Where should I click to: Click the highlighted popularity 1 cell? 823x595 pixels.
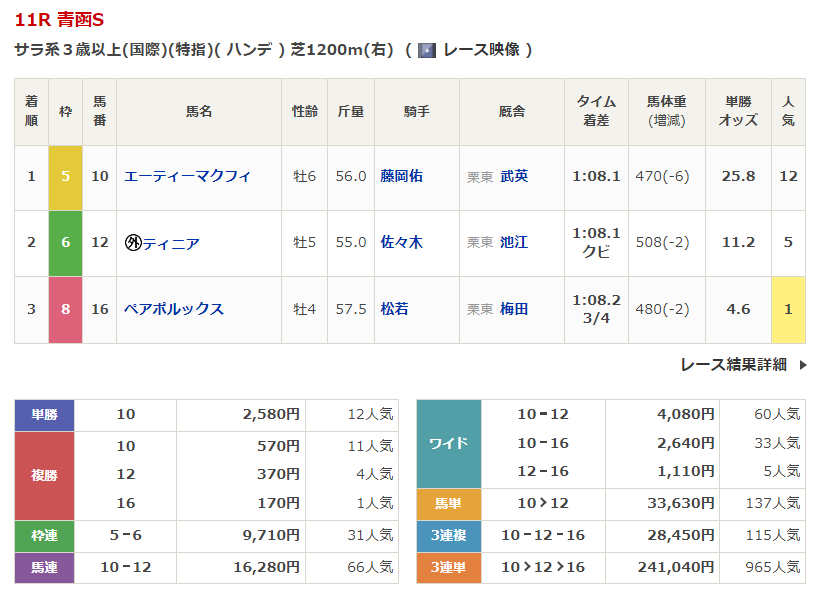pyautogui.click(x=788, y=310)
